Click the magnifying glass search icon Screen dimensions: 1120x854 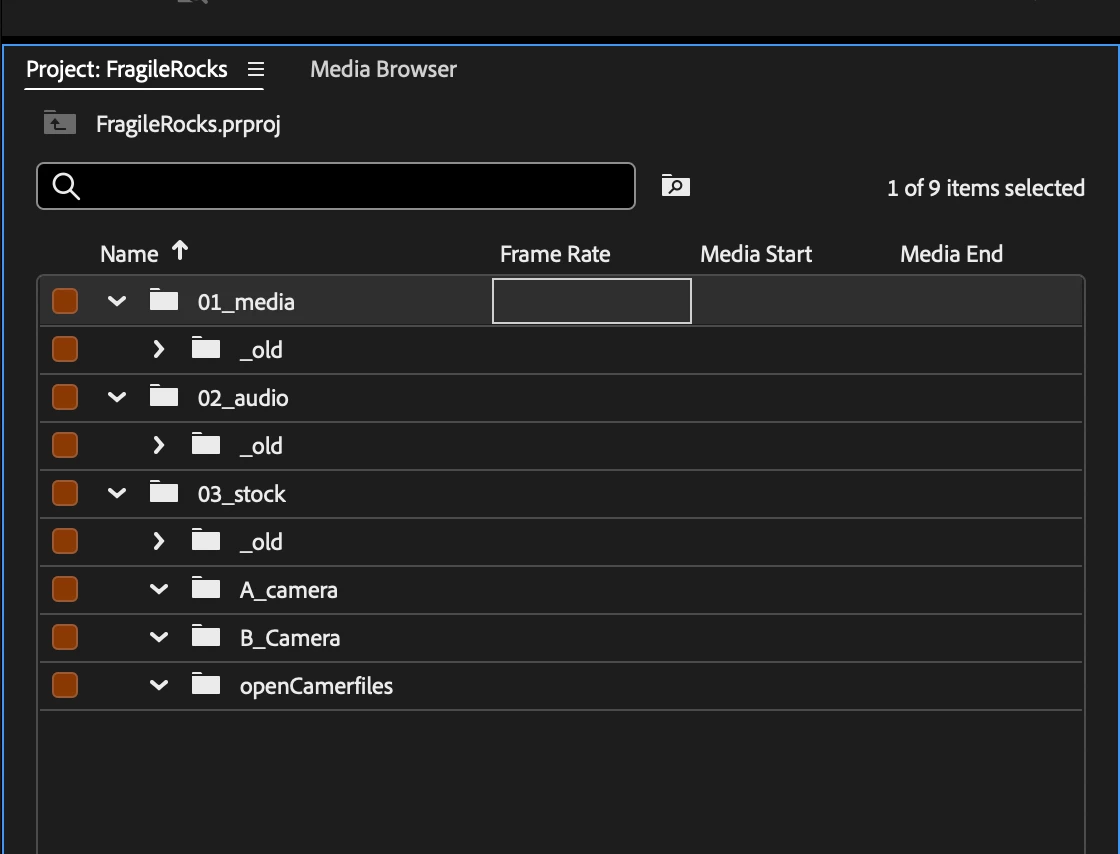click(x=66, y=186)
